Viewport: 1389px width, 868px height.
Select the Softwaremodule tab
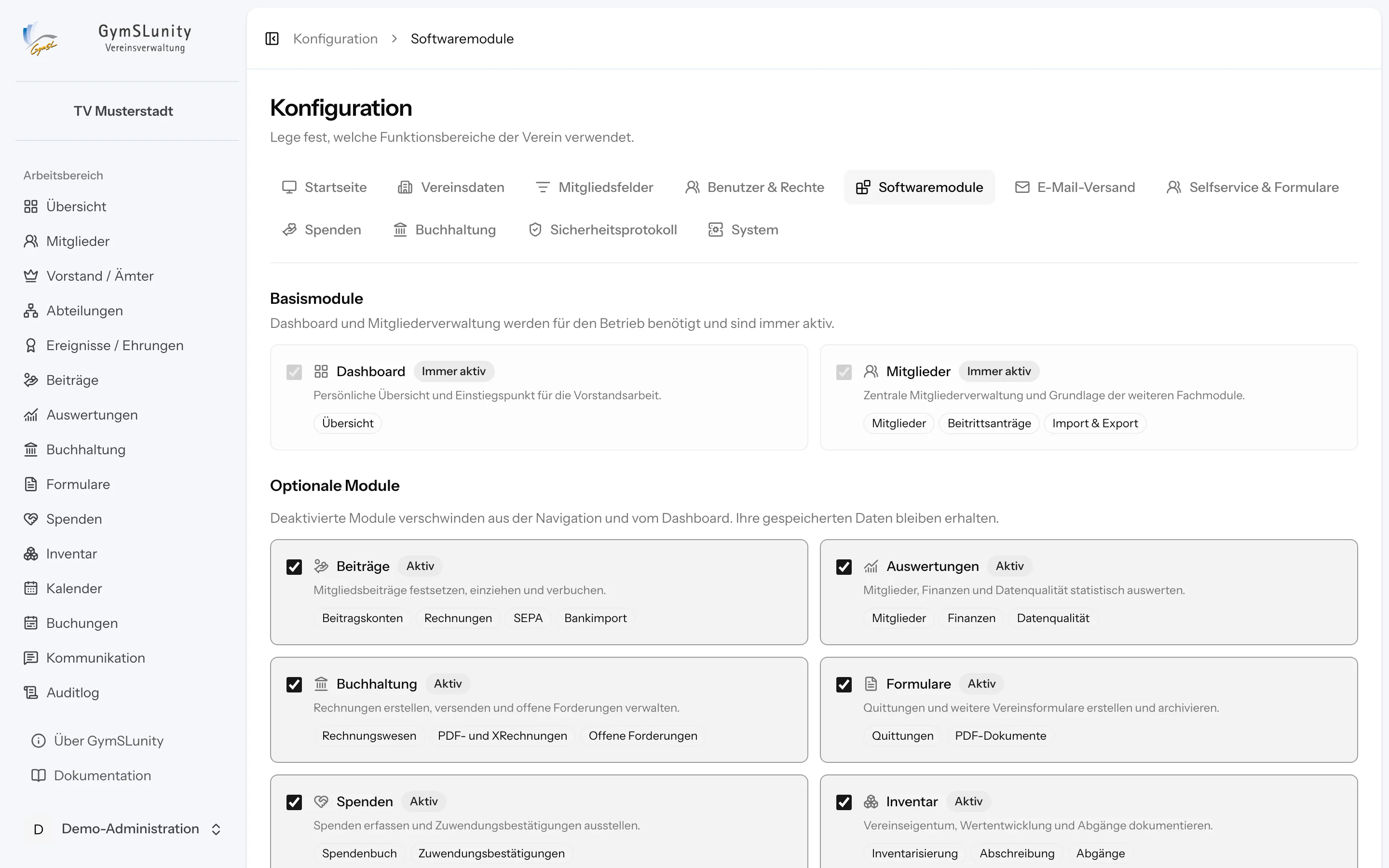click(x=920, y=187)
